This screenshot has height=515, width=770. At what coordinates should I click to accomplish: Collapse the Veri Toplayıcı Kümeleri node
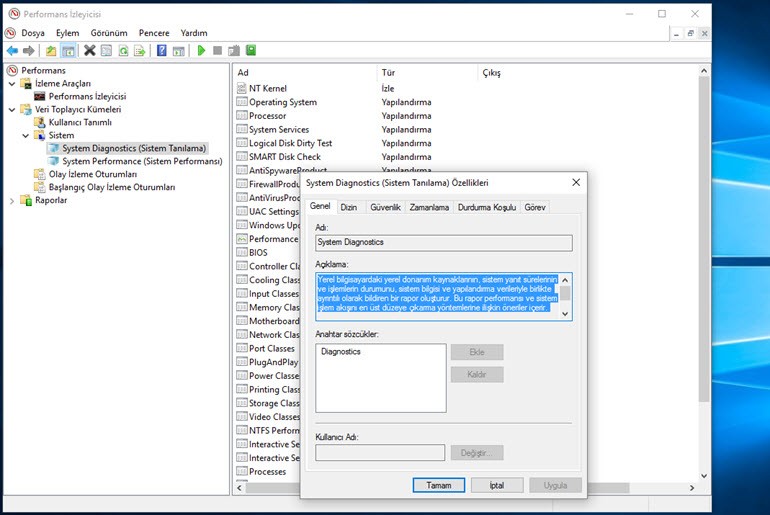[x=12, y=109]
